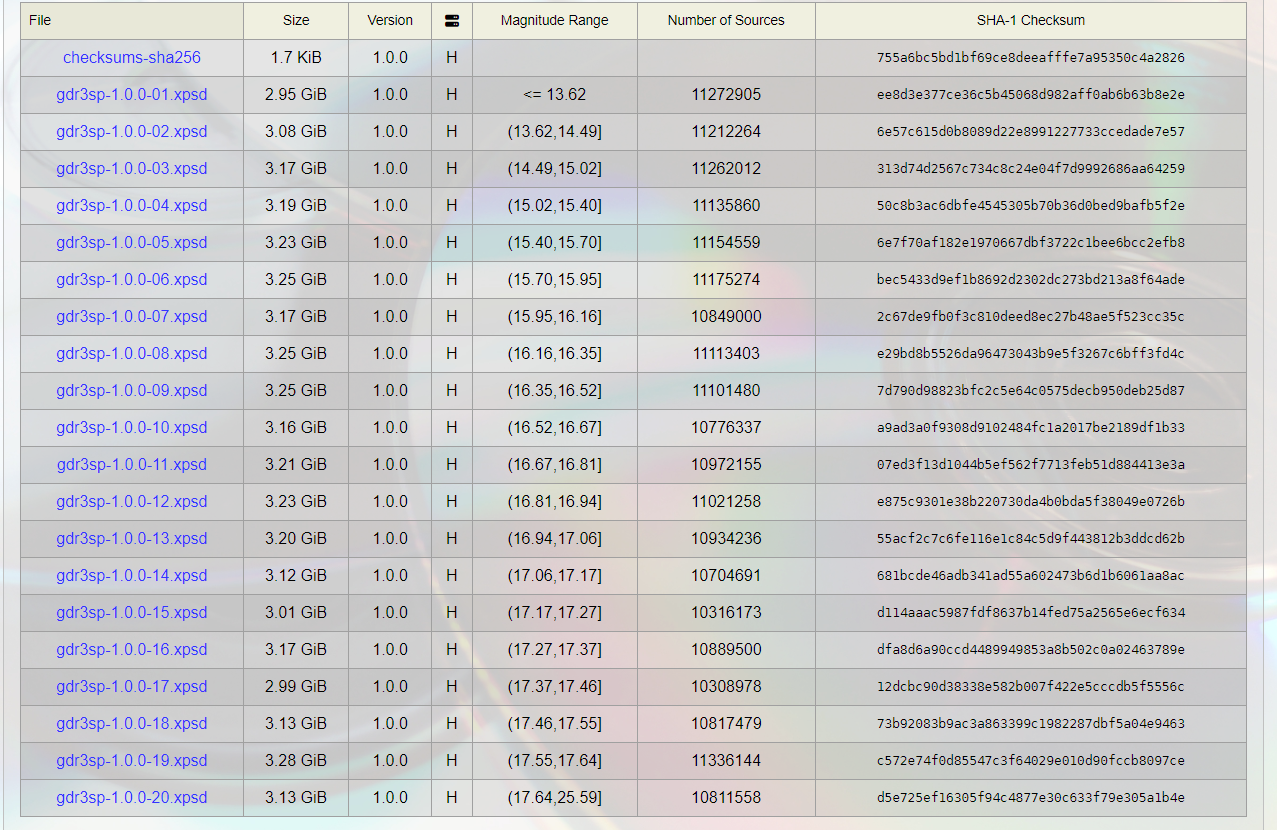Select the gdr3sp-1.0.0-05.xpsd link

[132, 242]
